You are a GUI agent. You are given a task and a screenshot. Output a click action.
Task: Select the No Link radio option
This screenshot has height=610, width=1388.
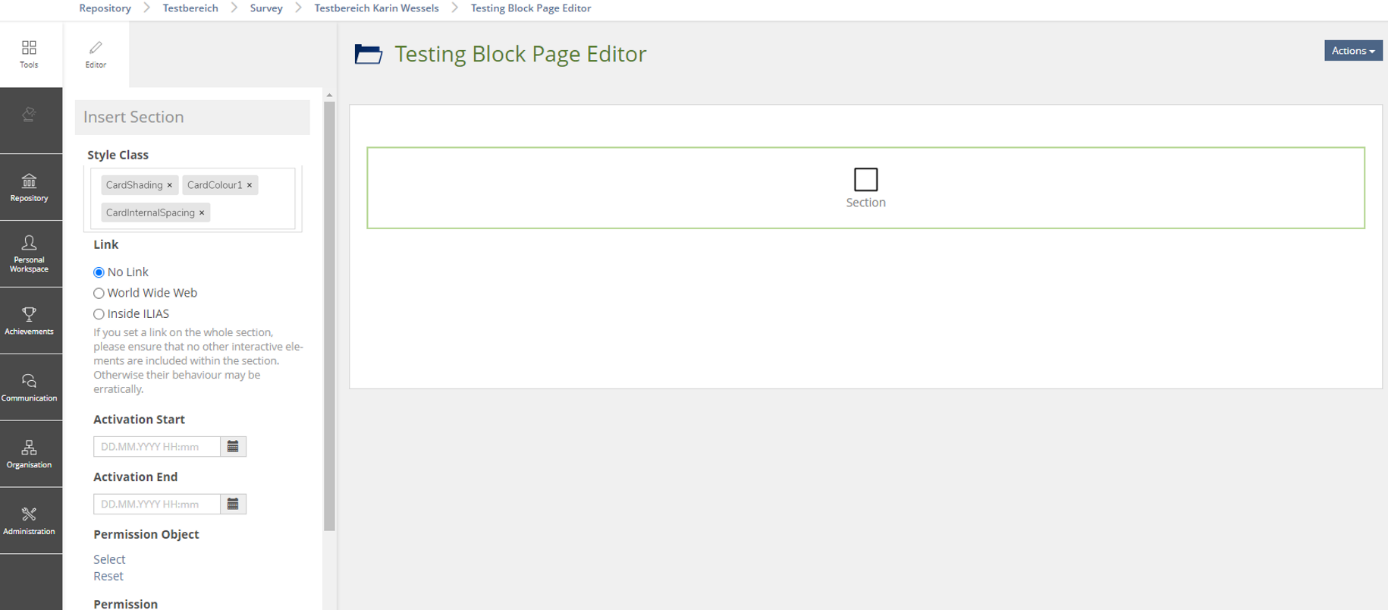pos(99,272)
